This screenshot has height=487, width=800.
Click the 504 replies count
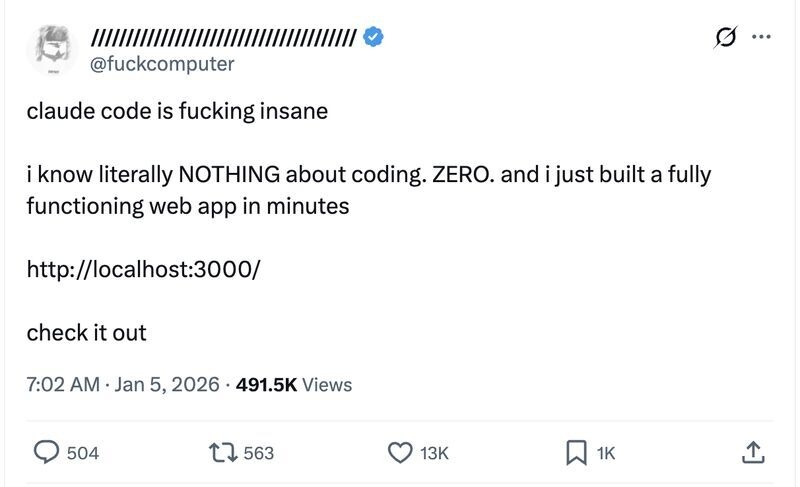click(83, 453)
